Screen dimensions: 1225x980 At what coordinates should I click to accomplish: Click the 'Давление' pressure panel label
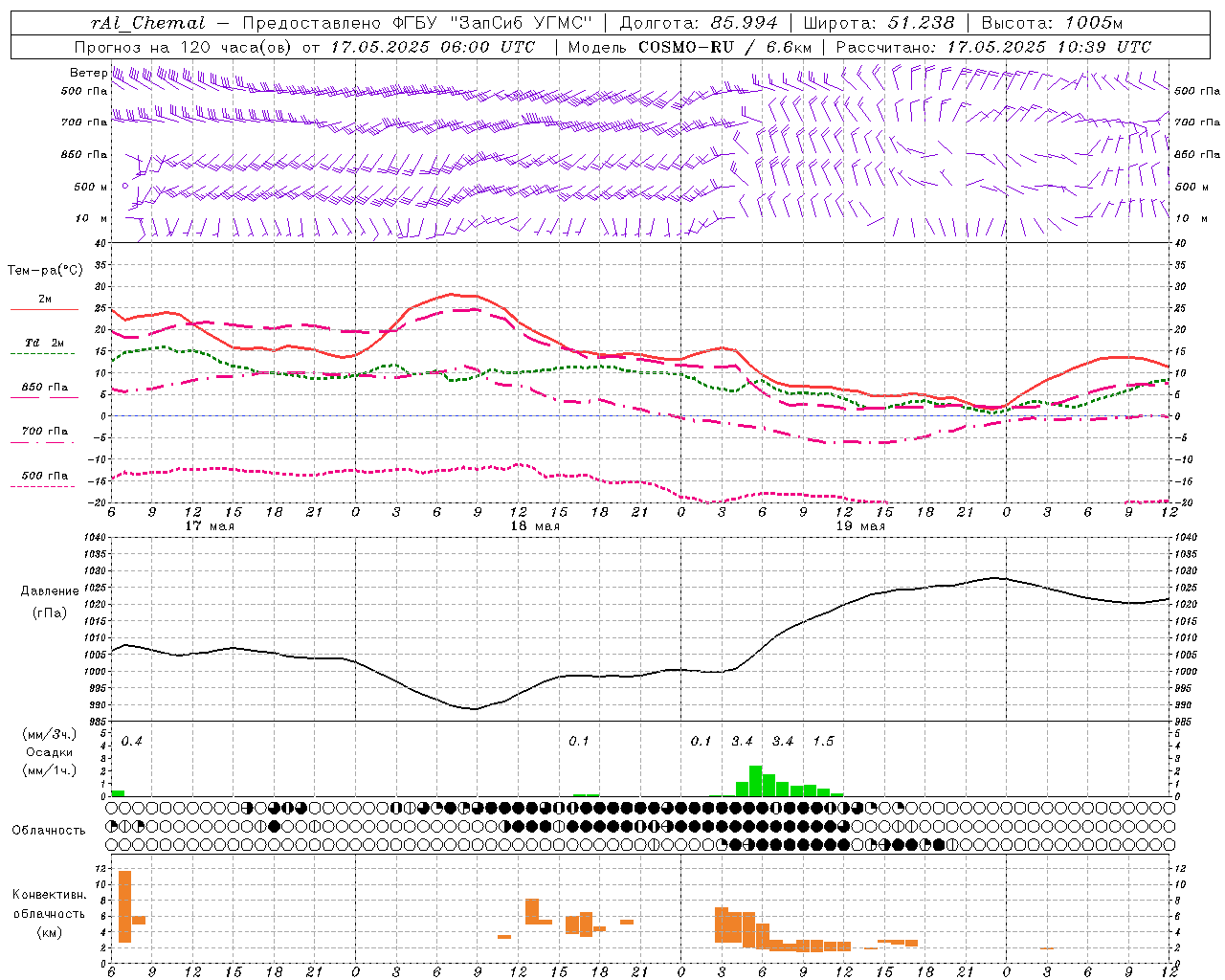click(x=50, y=591)
